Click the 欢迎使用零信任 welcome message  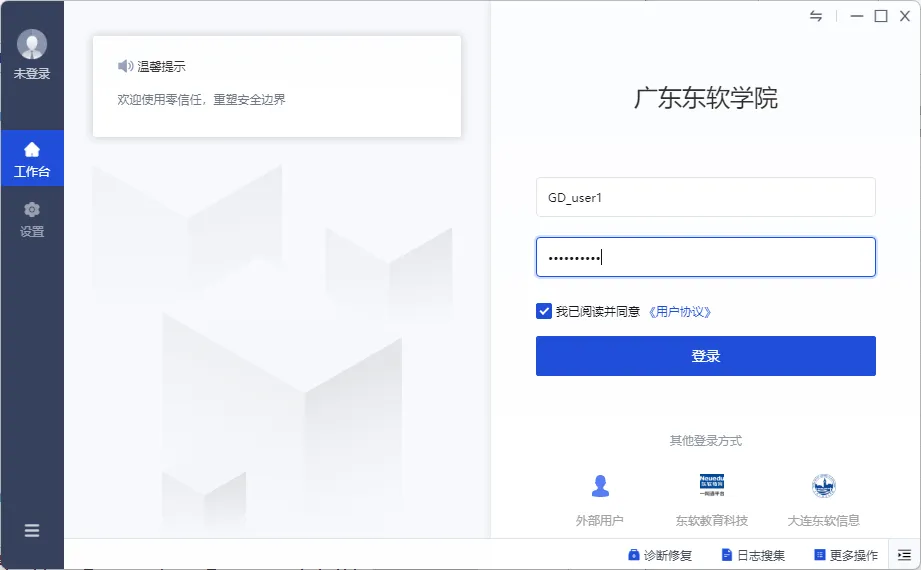click(201, 100)
